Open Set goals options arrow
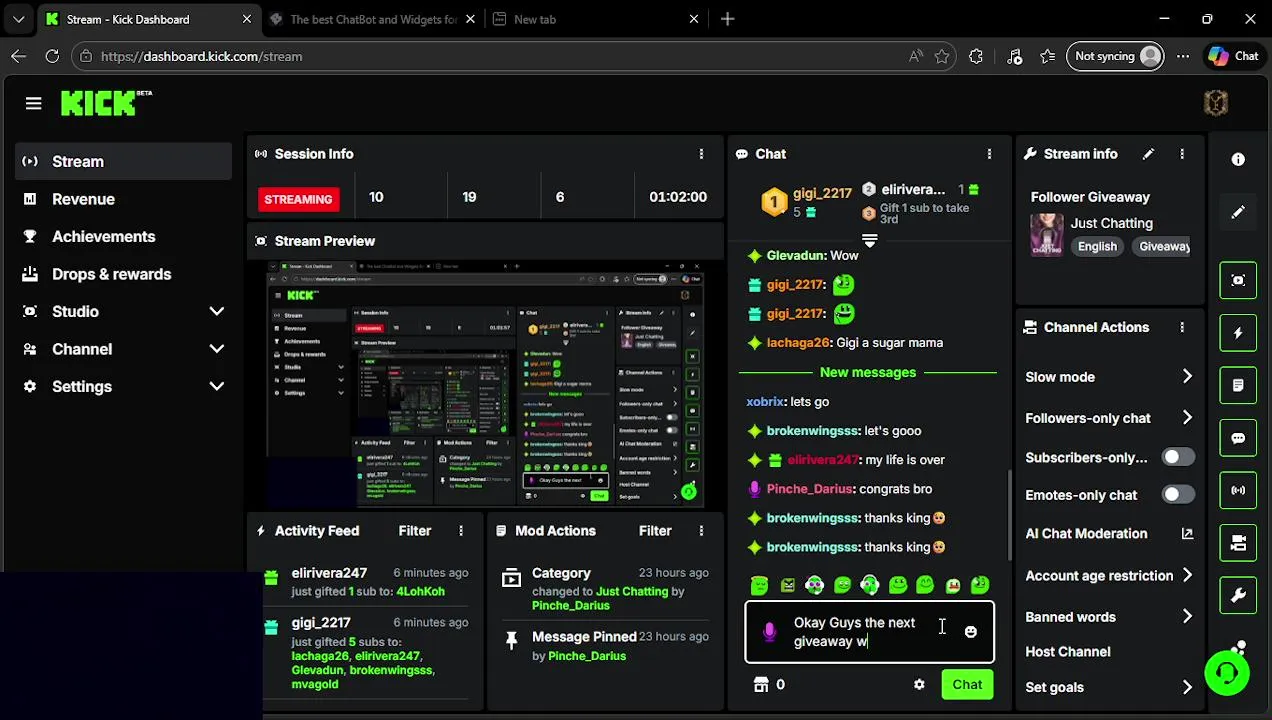Screen dimensions: 1272x720 (x=1187, y=687)
